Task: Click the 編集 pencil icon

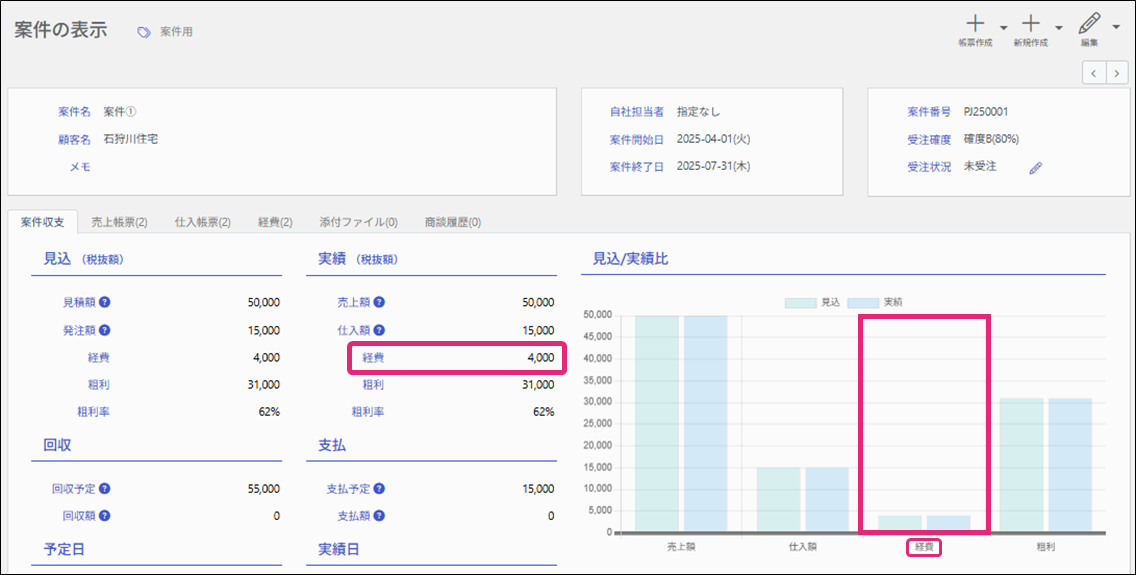Action: [1089, 23]
